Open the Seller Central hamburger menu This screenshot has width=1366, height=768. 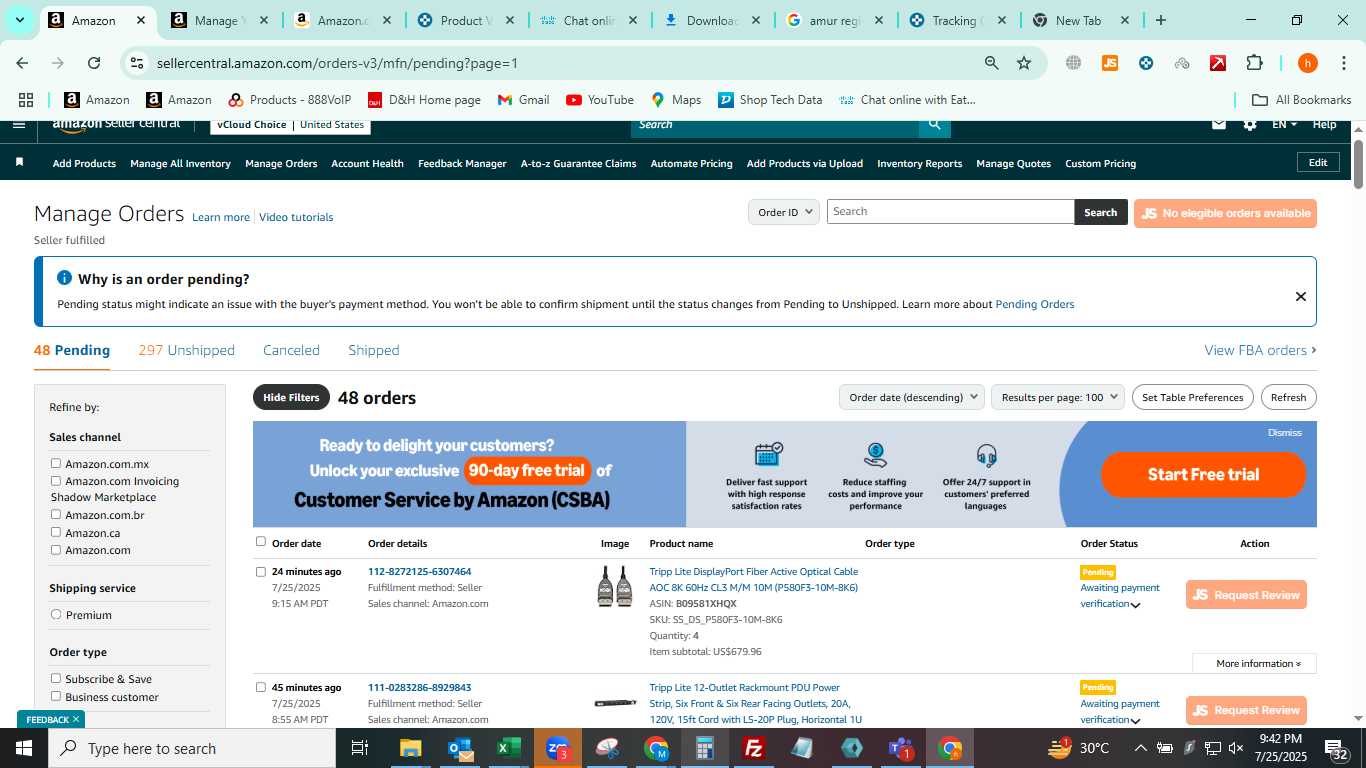click(19, 125)
